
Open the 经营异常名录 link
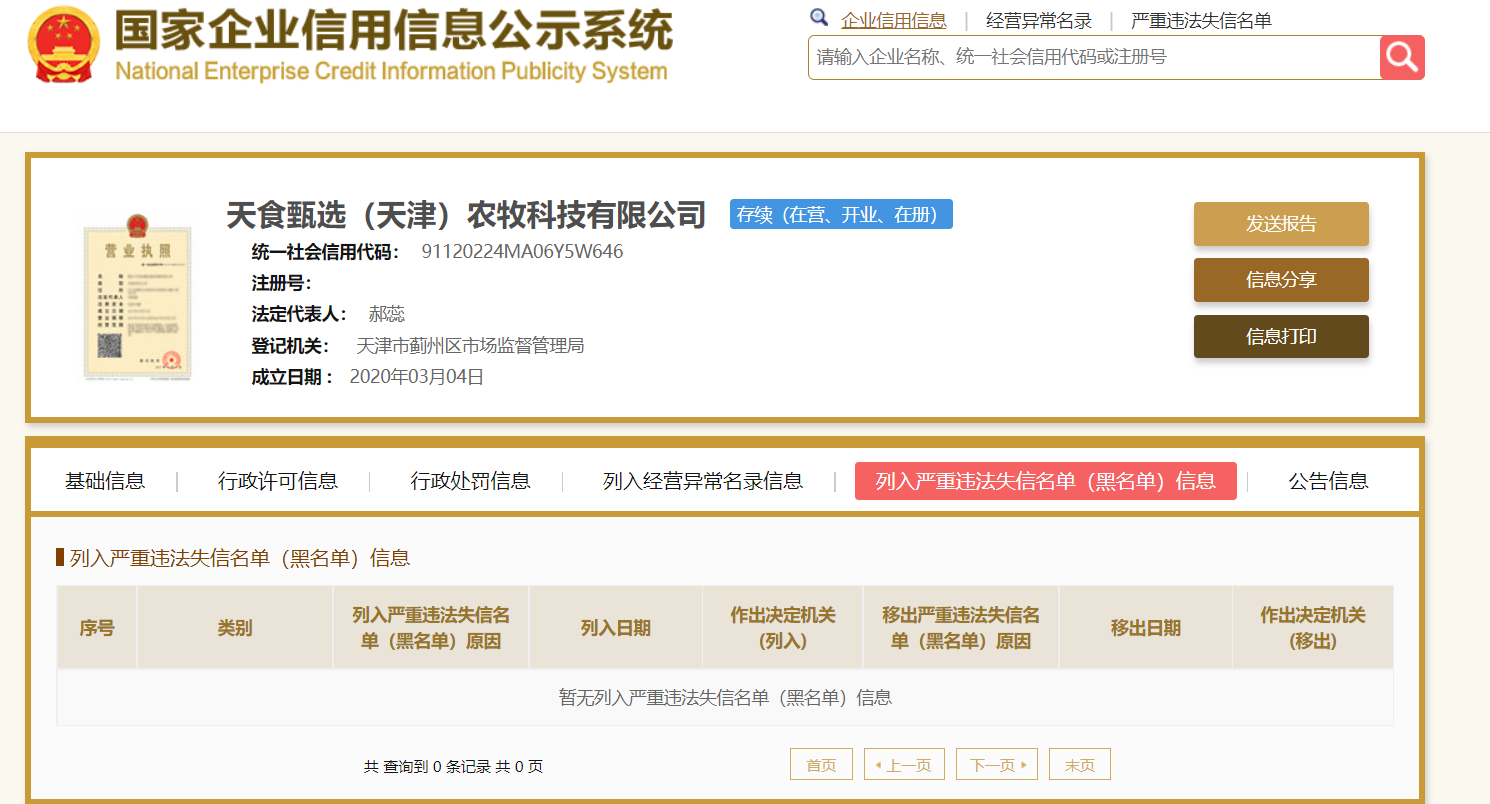click(x=1039, y=20)
